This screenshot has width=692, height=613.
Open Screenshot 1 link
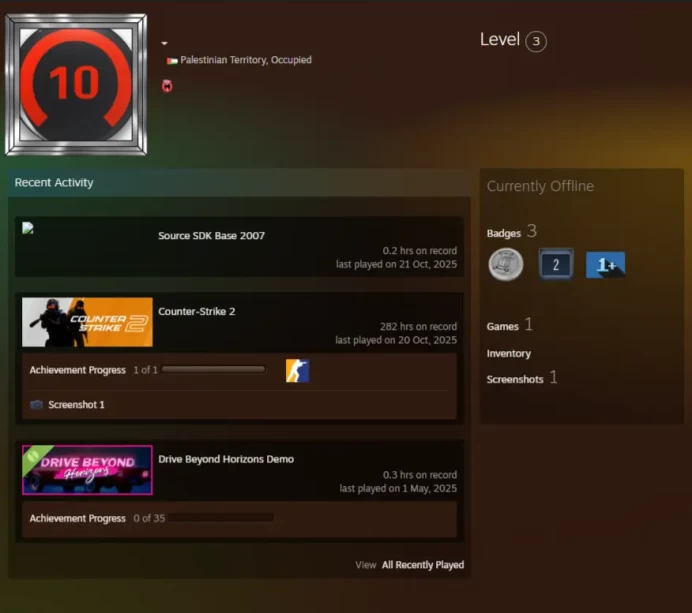click(76, 405)
